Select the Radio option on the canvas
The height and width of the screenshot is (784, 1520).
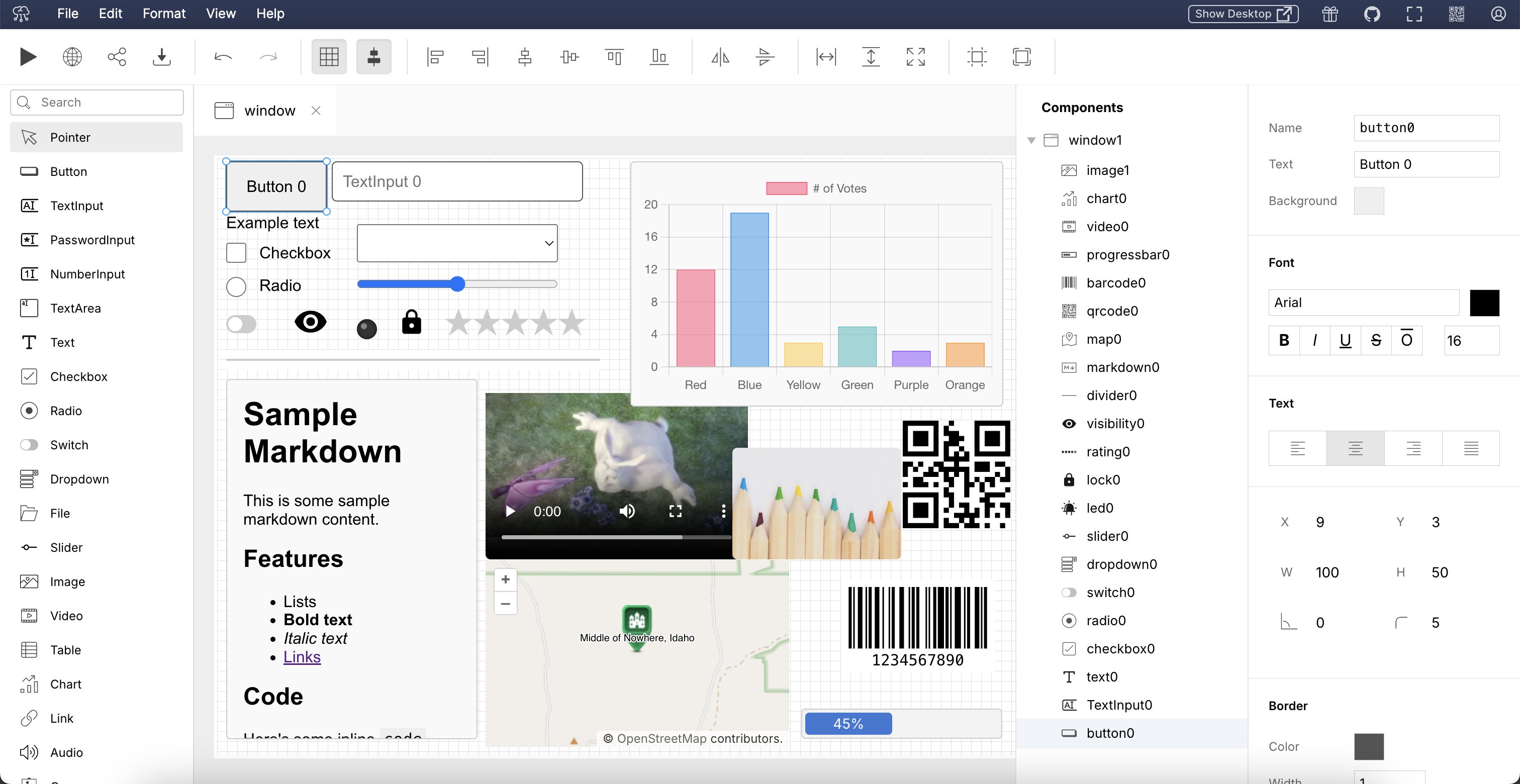(x=236, y=286)
